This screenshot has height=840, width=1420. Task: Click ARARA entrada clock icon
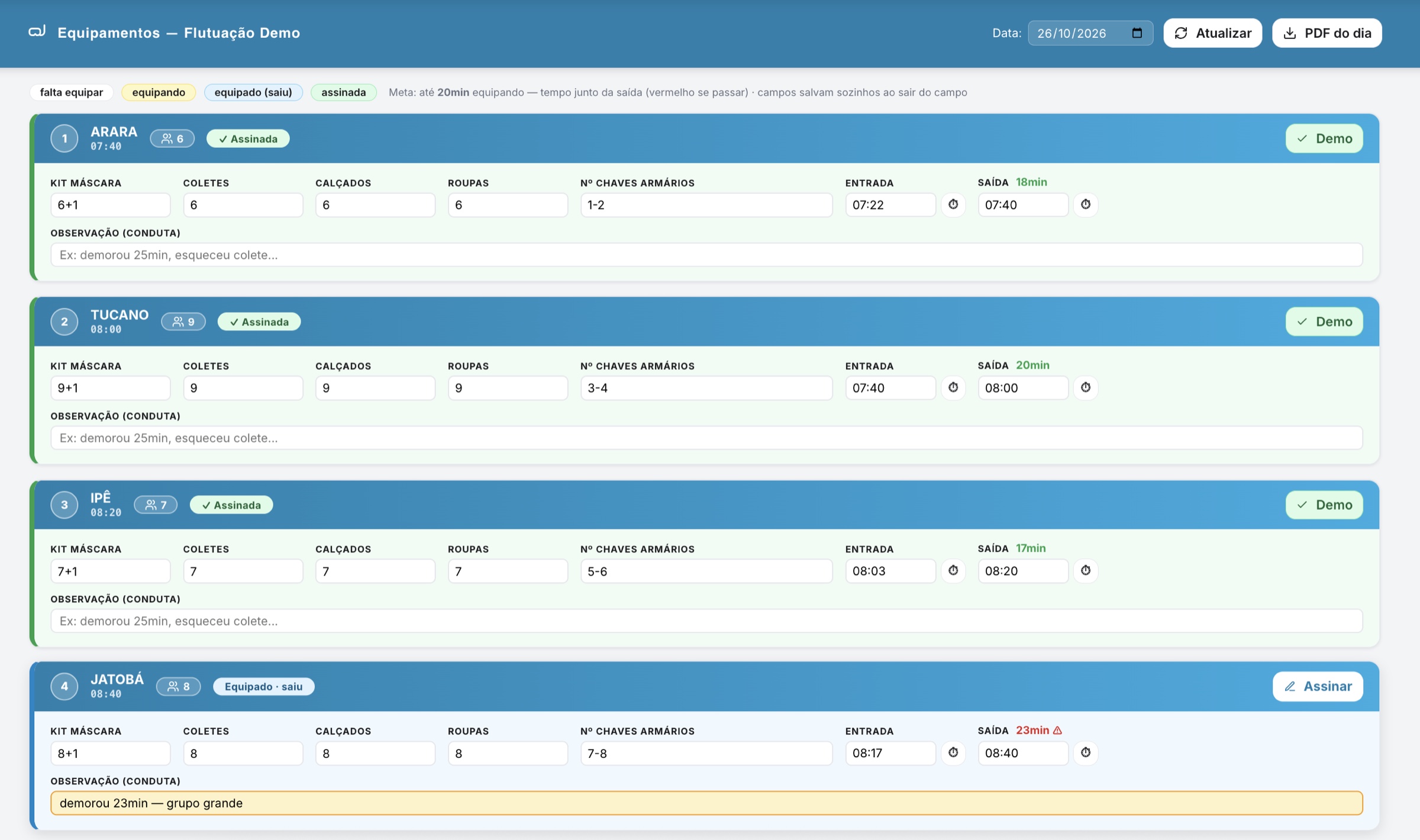tap(953, 205)
